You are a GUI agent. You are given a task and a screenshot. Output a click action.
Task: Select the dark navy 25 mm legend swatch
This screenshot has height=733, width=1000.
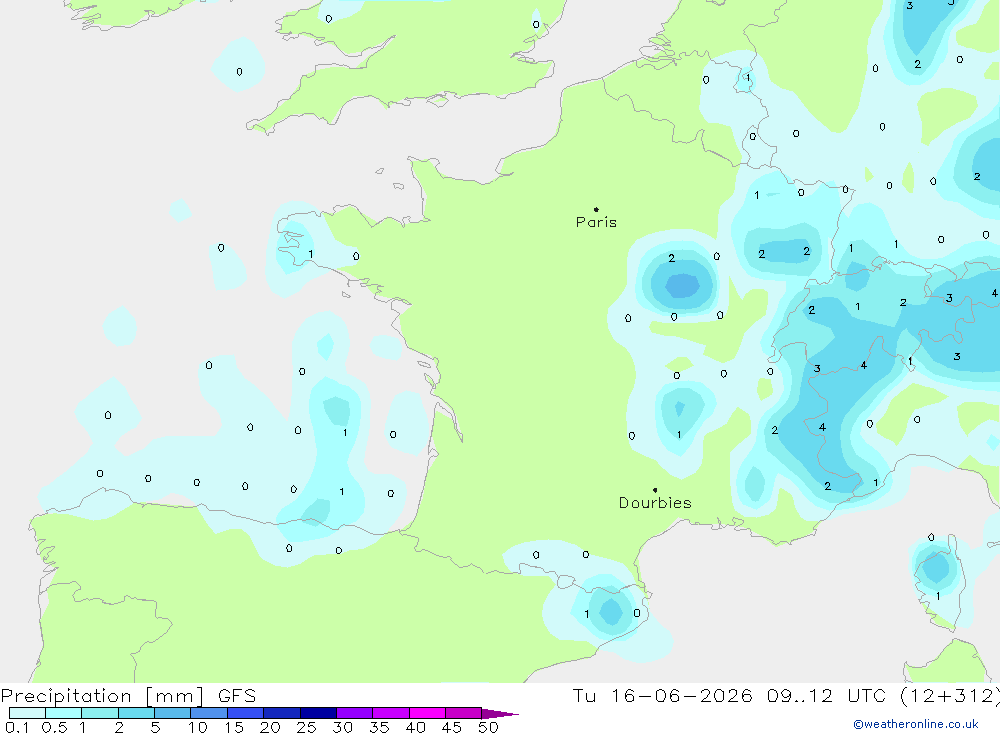pos(318,713)
